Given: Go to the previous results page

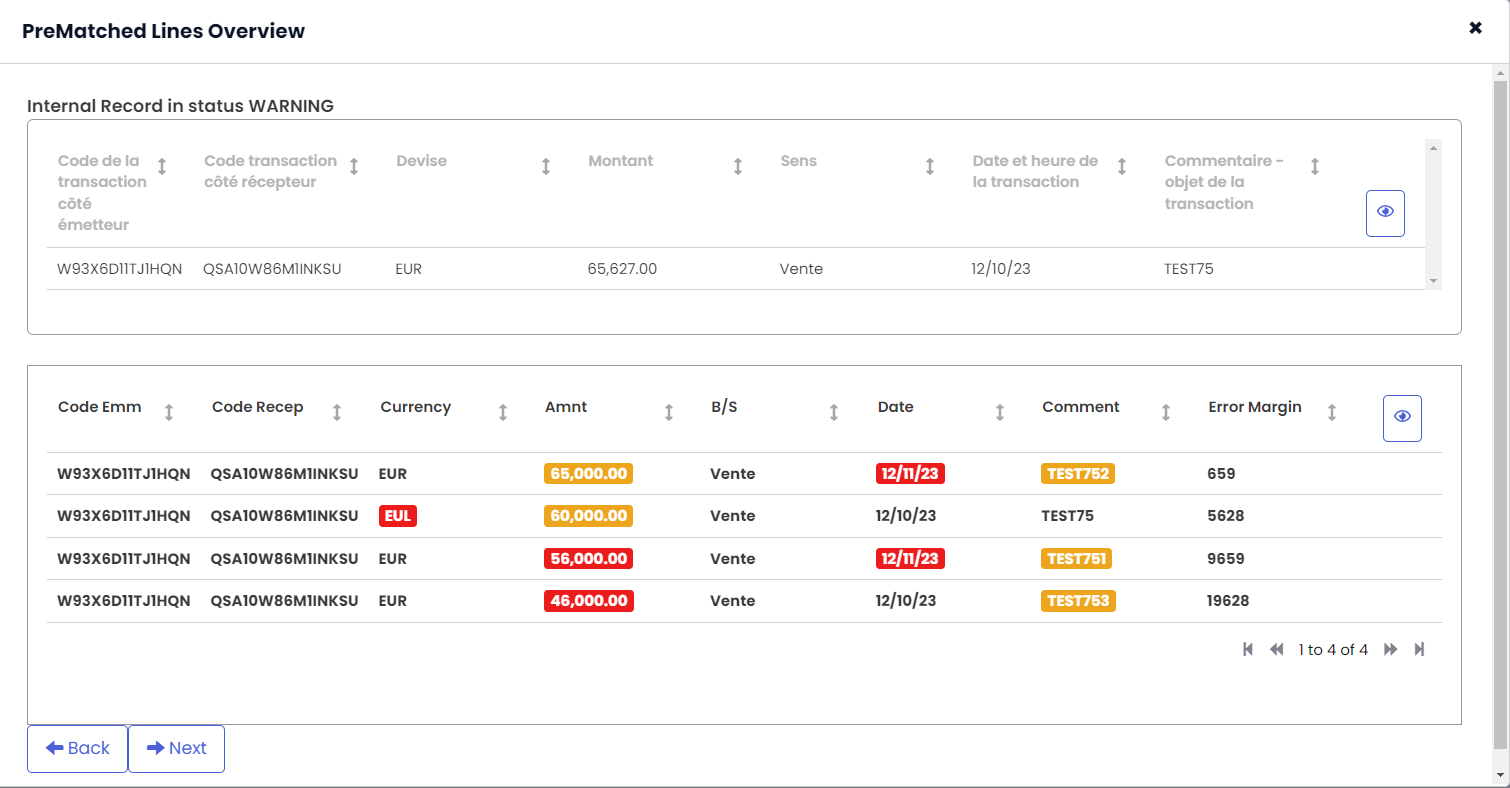Looking at the screenshot, I should (x=1276, y=650).
